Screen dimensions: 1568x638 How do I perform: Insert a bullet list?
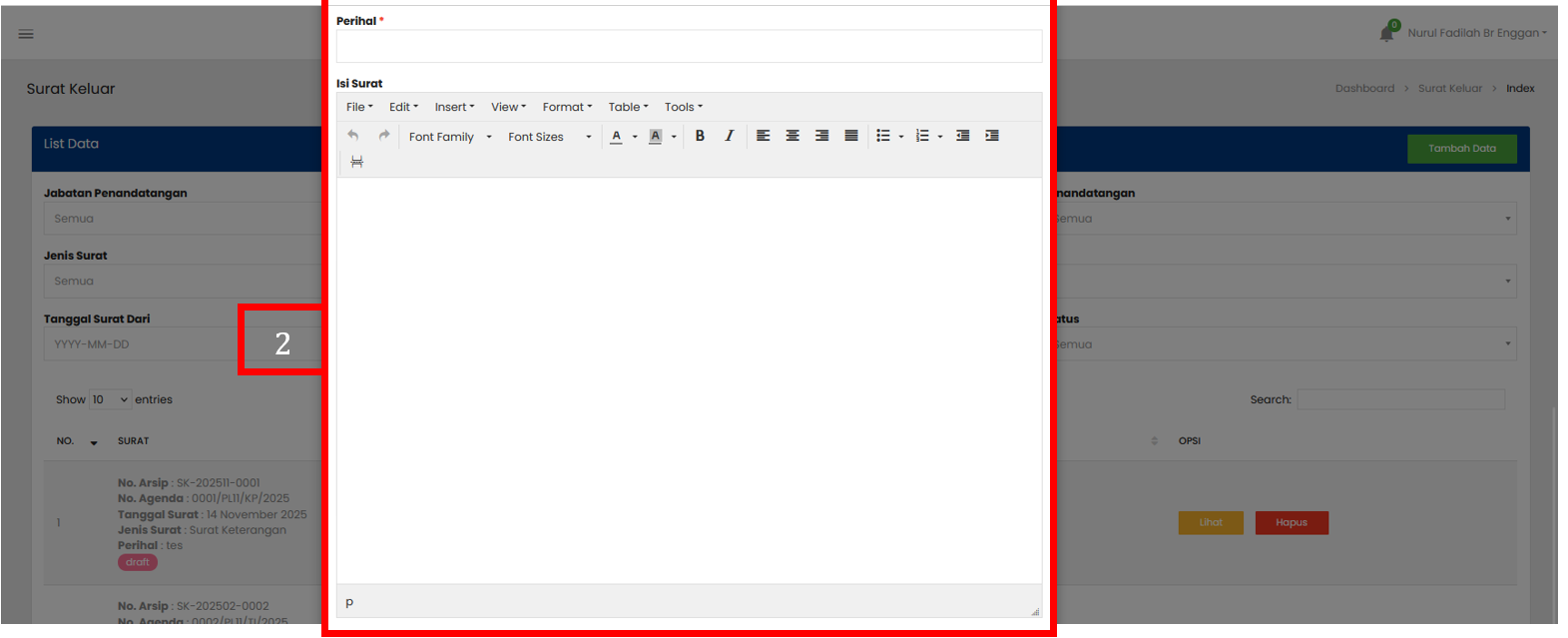pos(883,136)
